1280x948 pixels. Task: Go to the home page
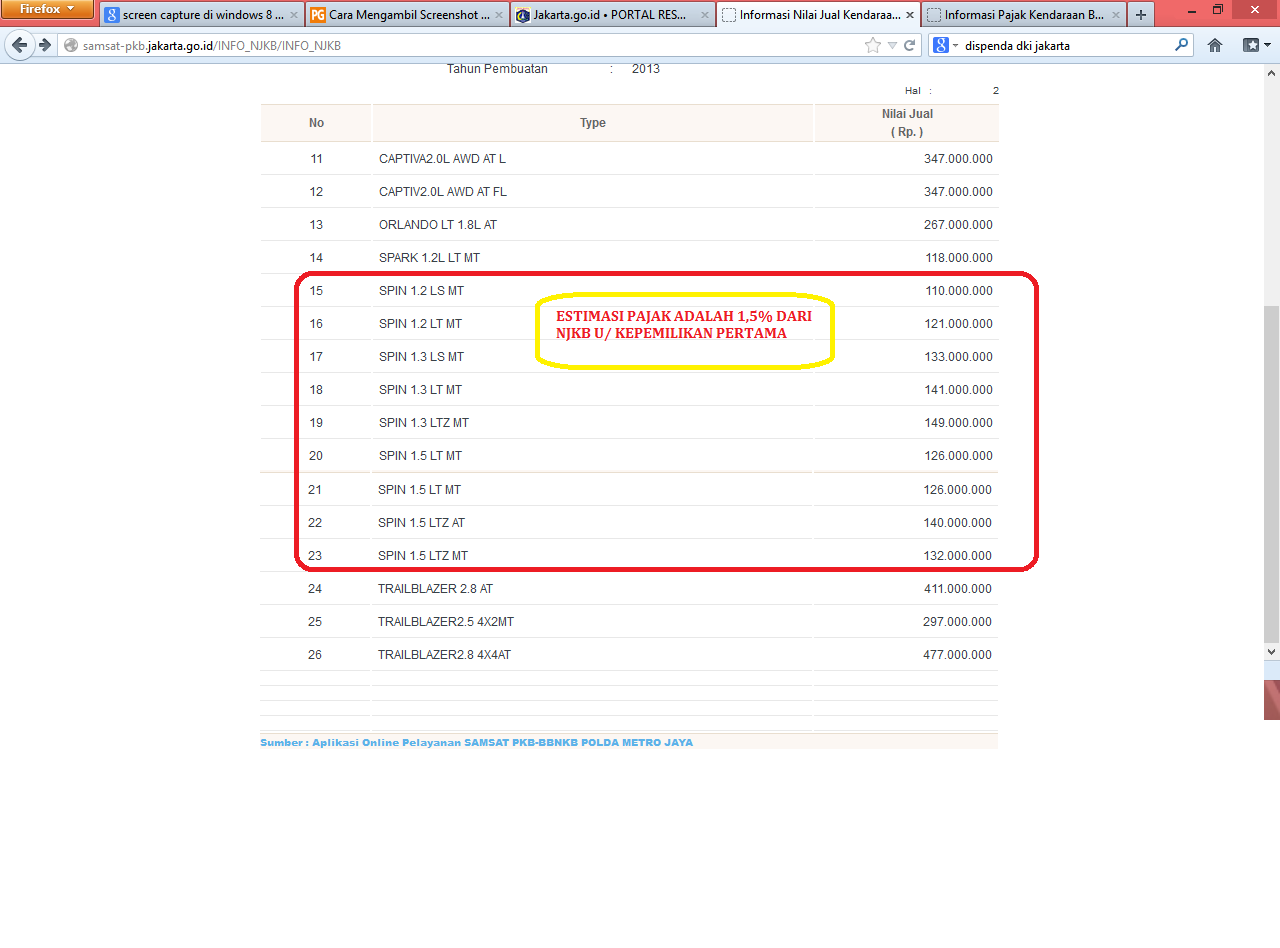point(1215,45)
